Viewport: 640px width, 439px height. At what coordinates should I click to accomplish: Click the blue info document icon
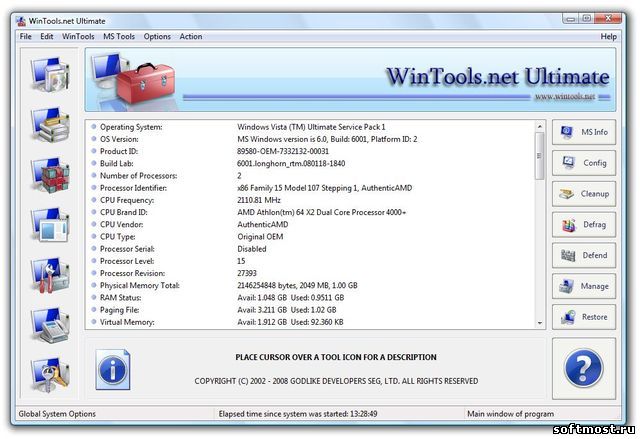tap(113, 369)
